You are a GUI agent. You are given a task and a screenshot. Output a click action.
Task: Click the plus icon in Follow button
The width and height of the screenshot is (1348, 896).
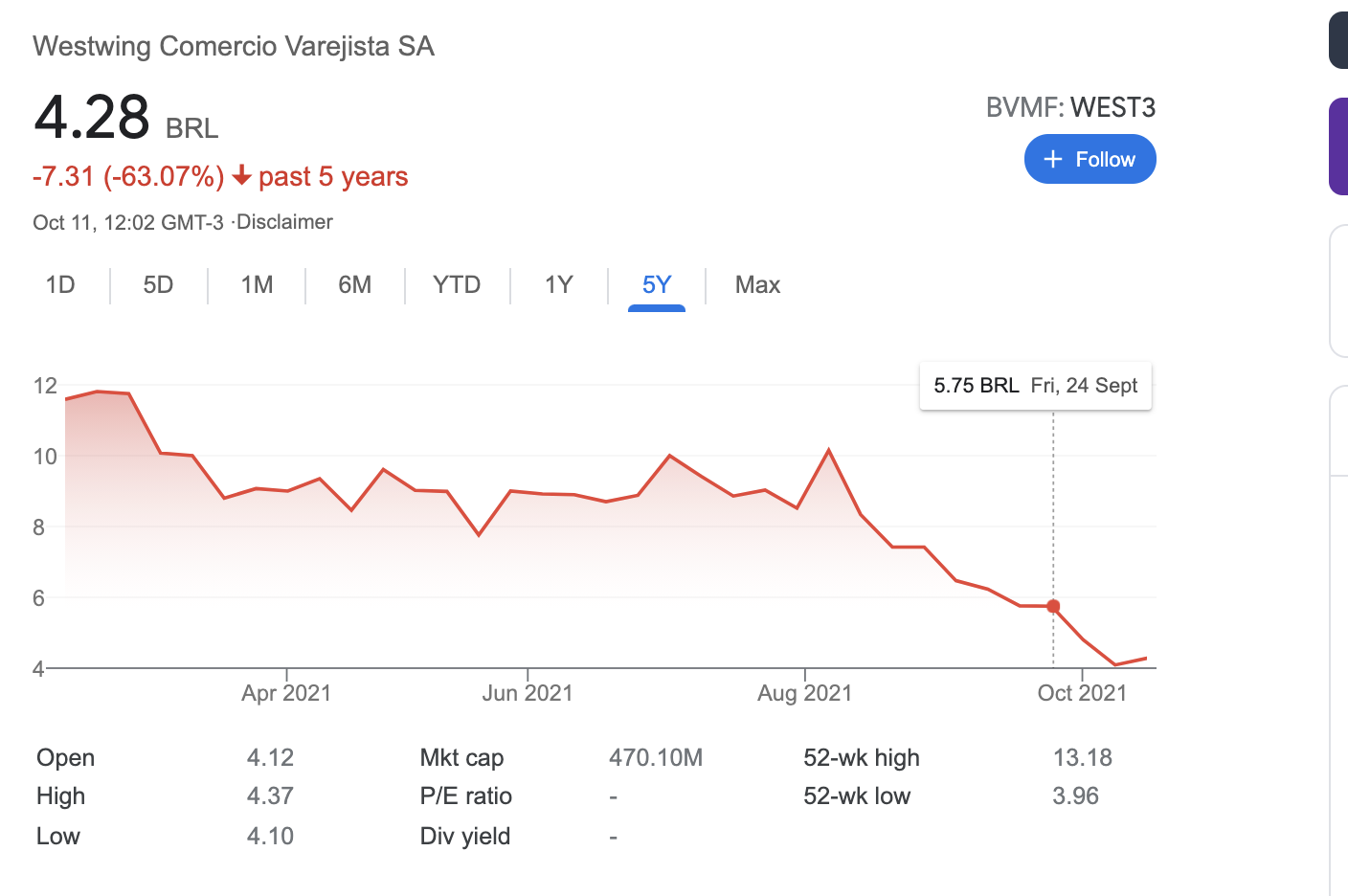[x=1053, y=159]
